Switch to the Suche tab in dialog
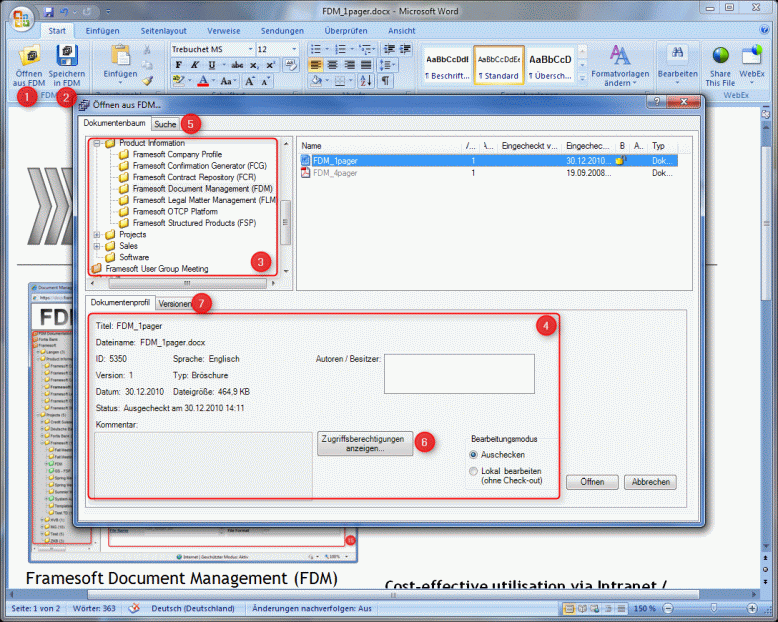 click(165, 124)
